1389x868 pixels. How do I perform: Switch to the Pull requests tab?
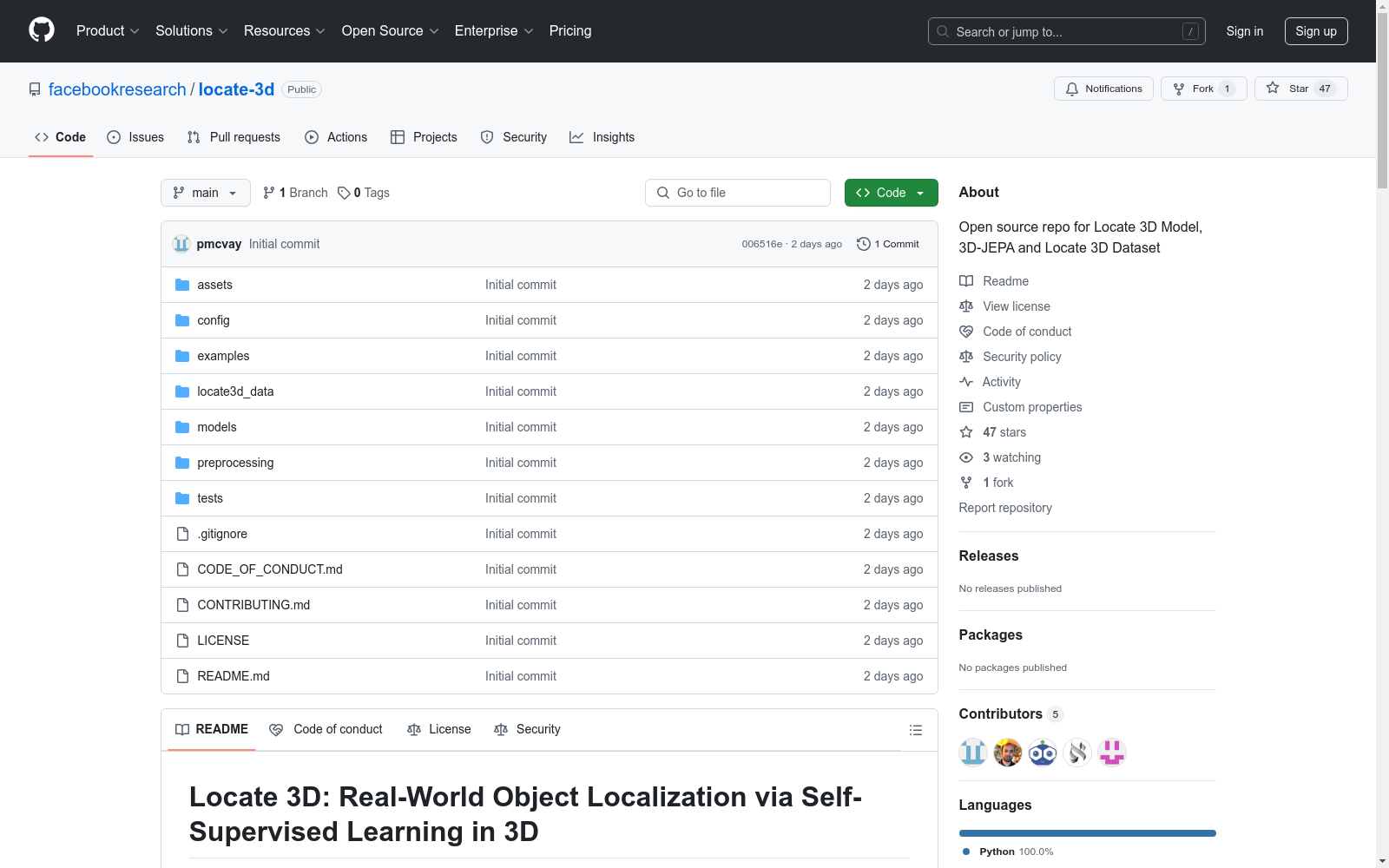point(234,137)
